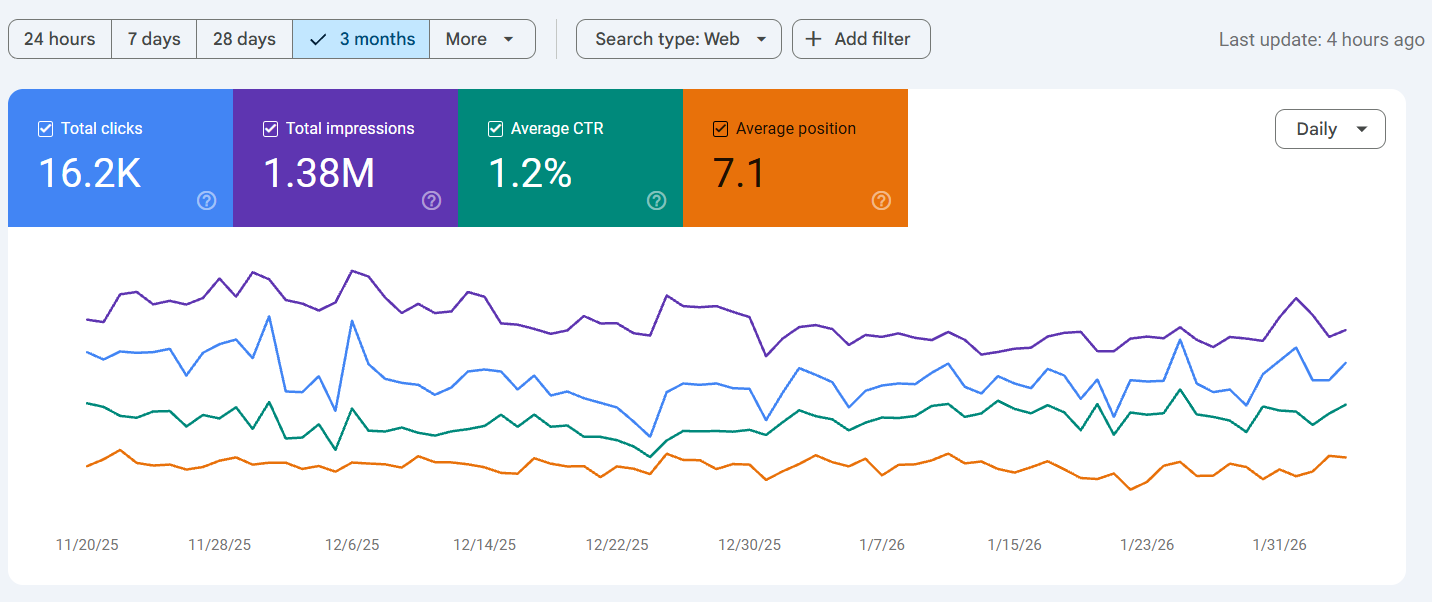Click the Add filter button
The image size is (1432, 602).
coord(861,39)
